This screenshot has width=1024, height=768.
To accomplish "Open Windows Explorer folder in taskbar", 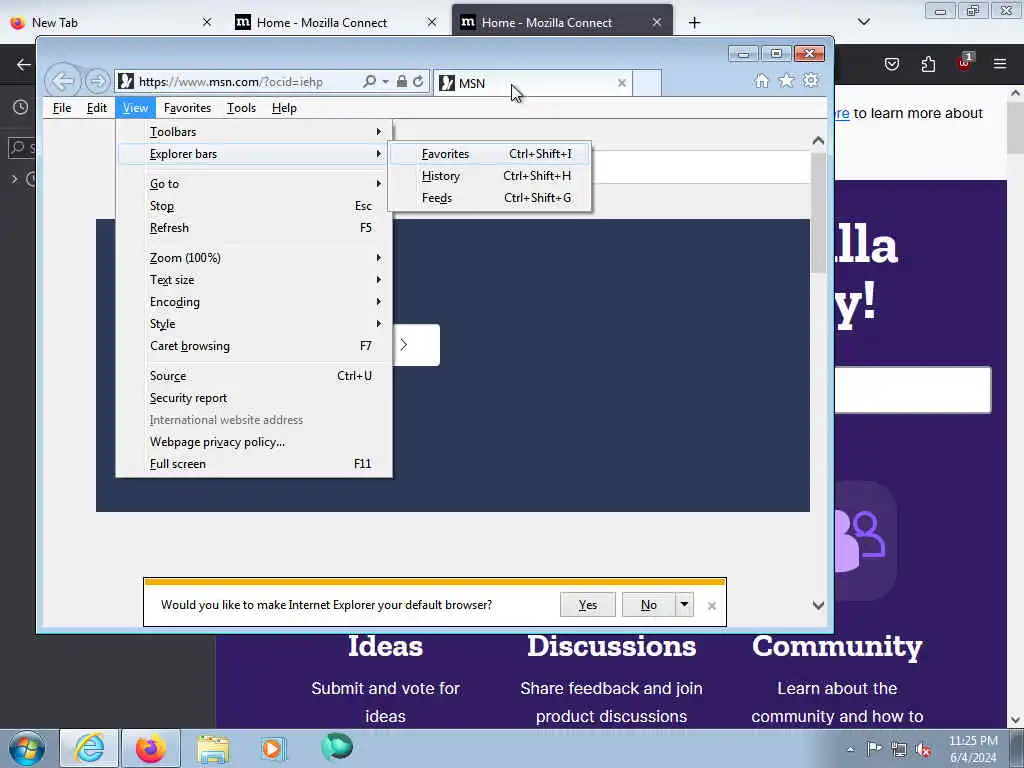I will click(213, 749).
